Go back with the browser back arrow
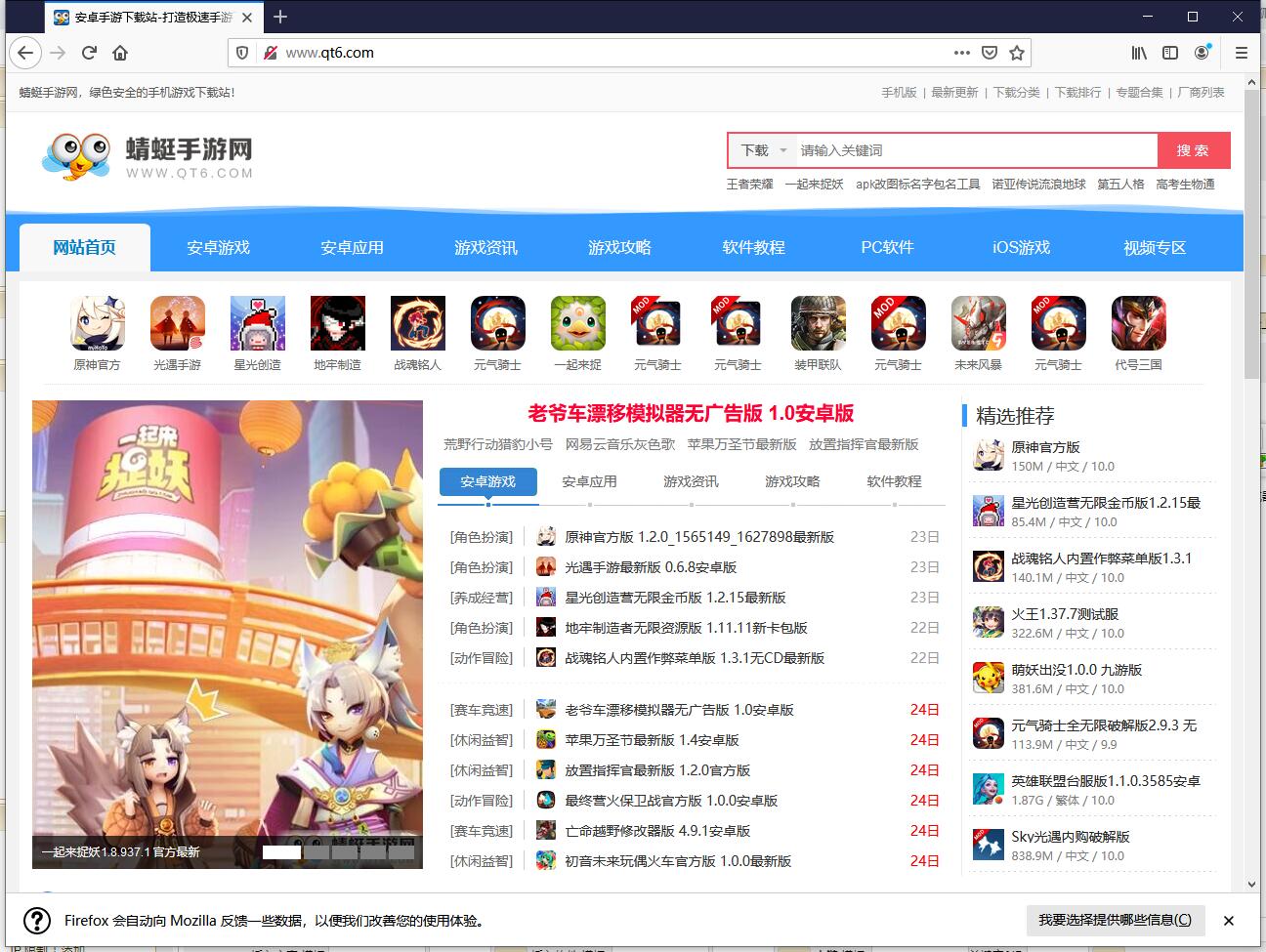This screenshot has height=952, width=1266. point(25,53)
